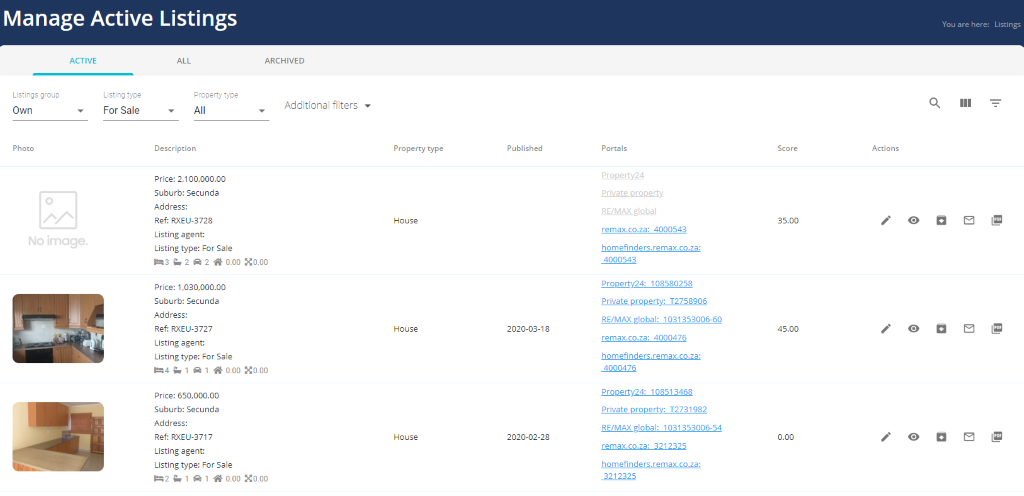This screenshot has height=496, width=1024.
Task: Select the published date 2020-02-28
Action: (528, 437)
